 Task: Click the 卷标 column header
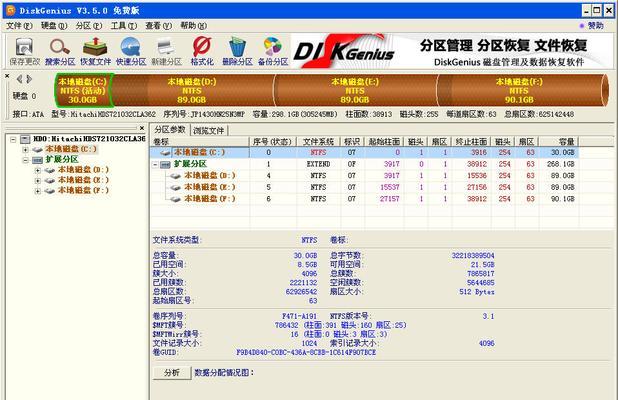pyautogui.click(x=200, y=141)
